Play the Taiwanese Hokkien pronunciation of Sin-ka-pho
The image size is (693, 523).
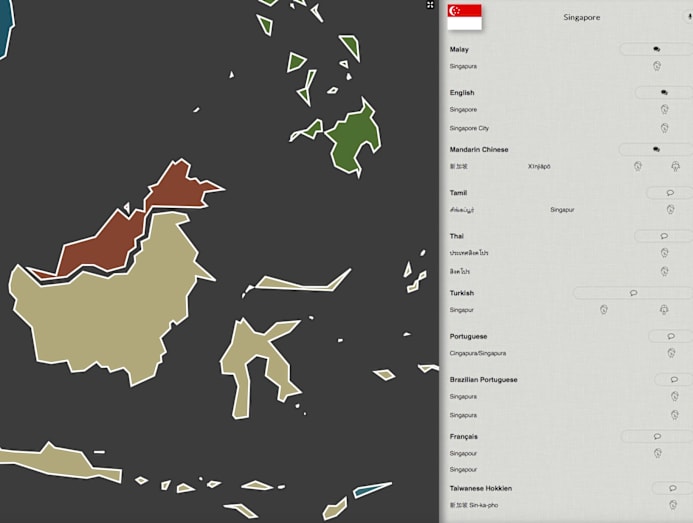(672, 506)
